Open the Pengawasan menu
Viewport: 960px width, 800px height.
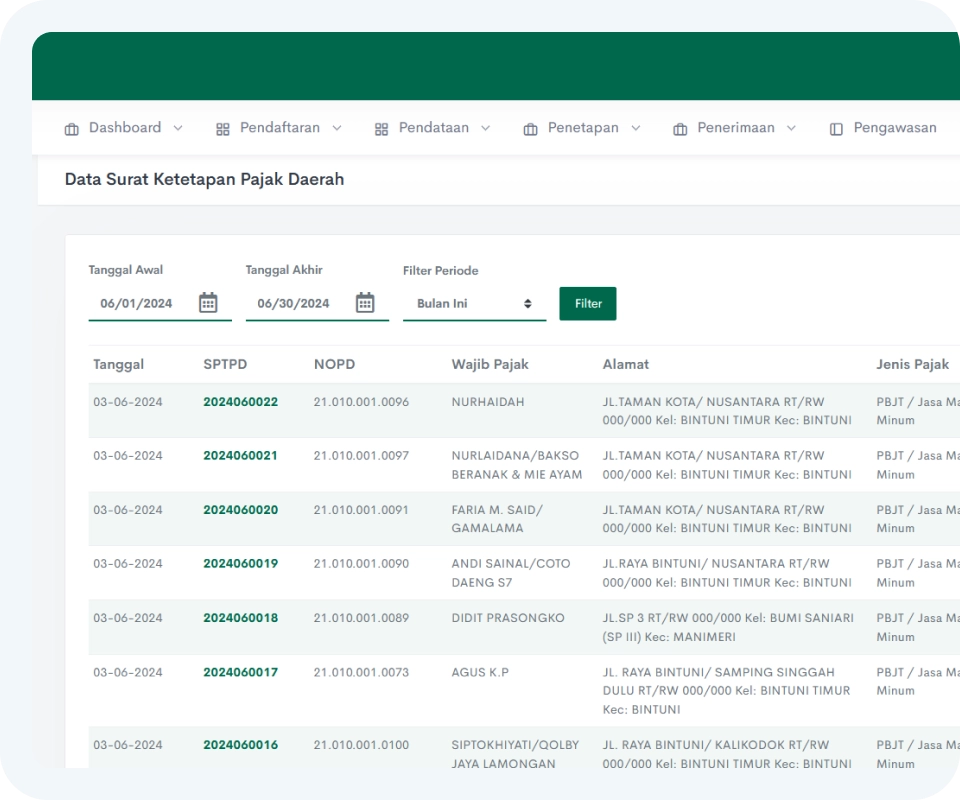point(883,128)
